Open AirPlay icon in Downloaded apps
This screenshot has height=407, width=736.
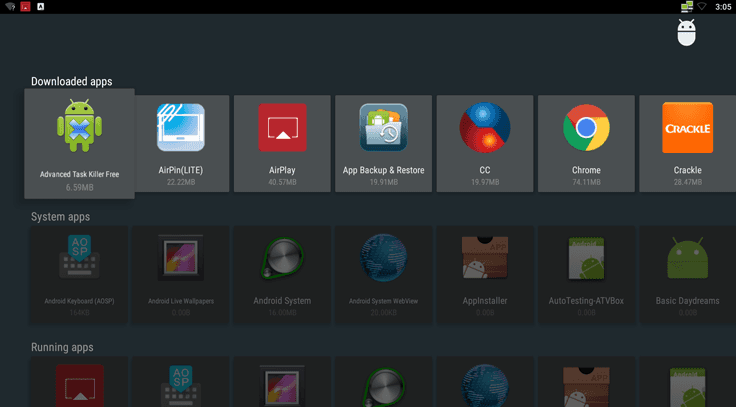coord(282,127)
